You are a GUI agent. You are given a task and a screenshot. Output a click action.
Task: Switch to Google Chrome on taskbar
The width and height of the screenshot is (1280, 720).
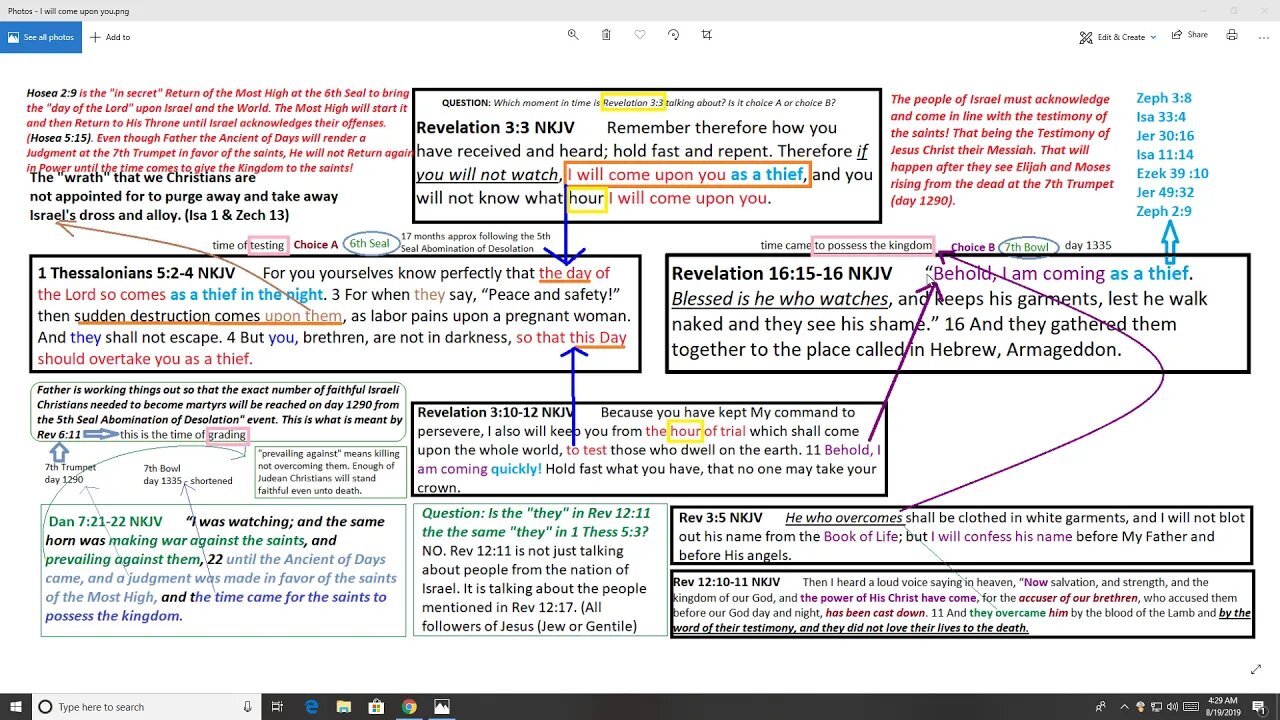tap(409, 706)
